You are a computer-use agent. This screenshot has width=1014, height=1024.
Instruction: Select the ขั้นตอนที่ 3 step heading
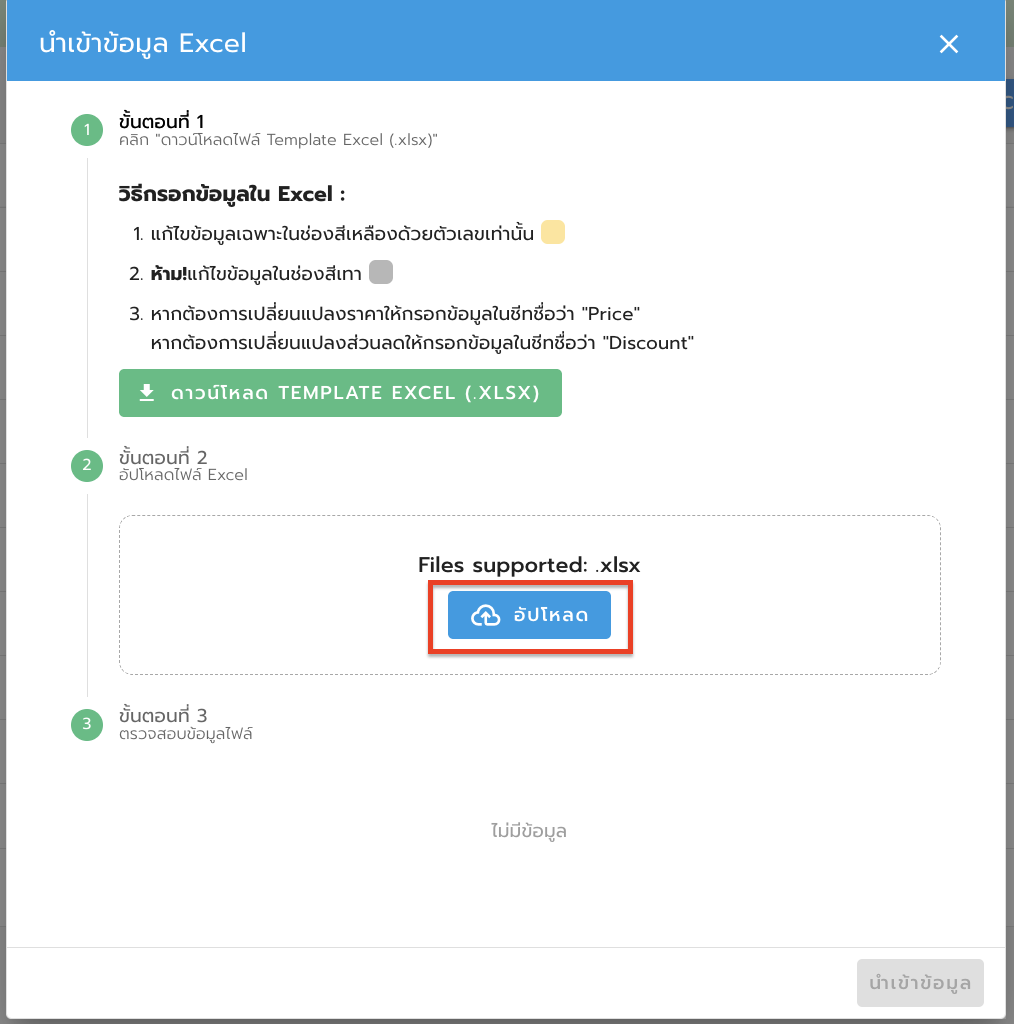pyautogui.click(x=162, y=716)
